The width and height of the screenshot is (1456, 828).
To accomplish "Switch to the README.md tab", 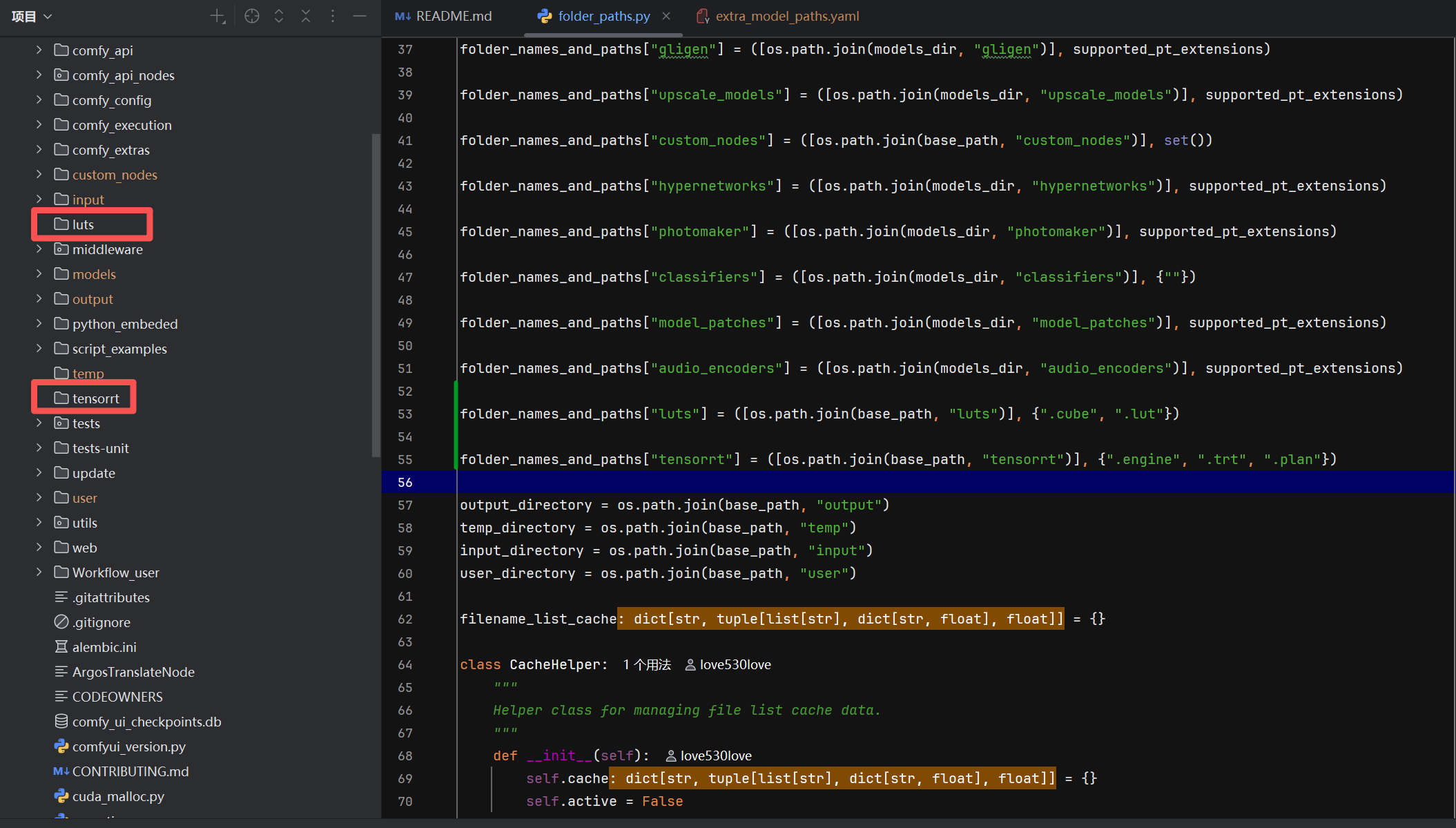I will pyautogui.click(x=444, y=16).
